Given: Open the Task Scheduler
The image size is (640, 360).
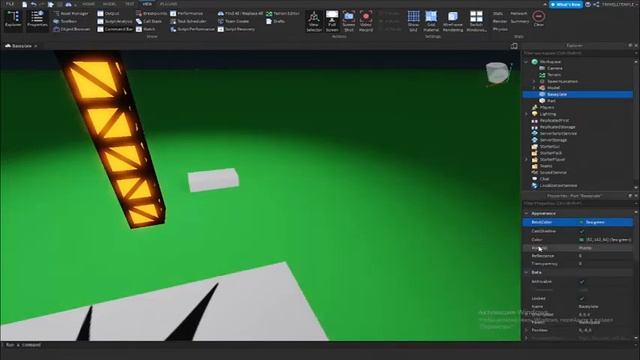Looking at the screenshot, I should 188,21.
